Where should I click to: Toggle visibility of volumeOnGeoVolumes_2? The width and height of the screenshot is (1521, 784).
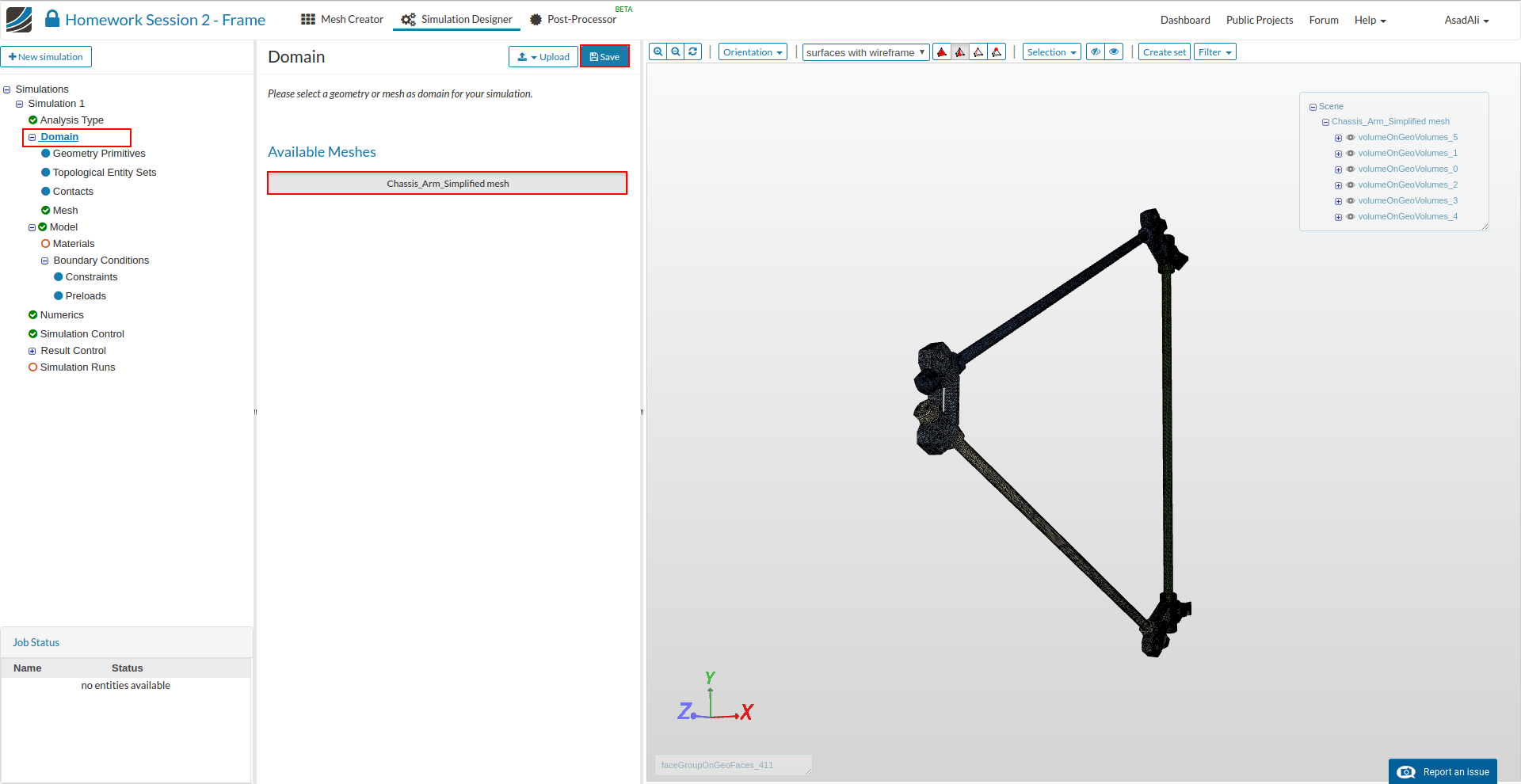point(1351,185)
